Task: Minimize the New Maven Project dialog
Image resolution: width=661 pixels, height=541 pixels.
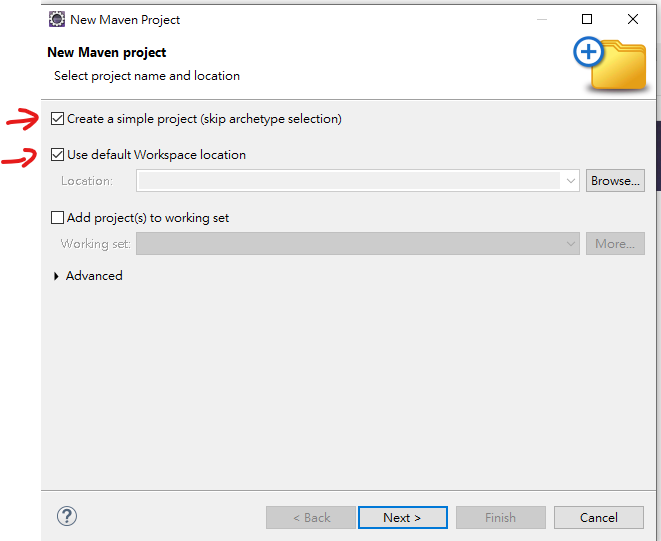Action: [541, 19]
